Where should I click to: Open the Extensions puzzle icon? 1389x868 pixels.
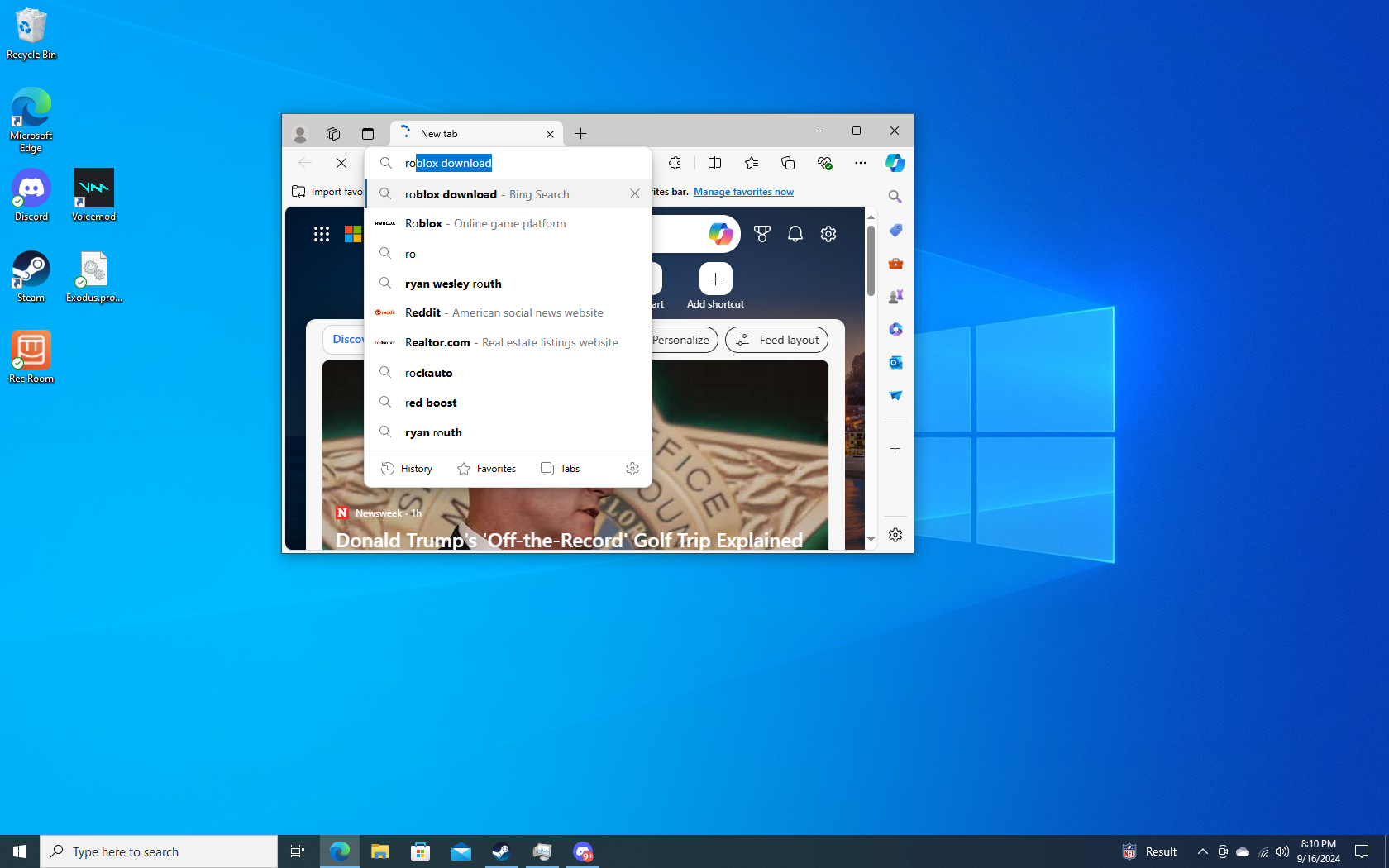point(675,163)
